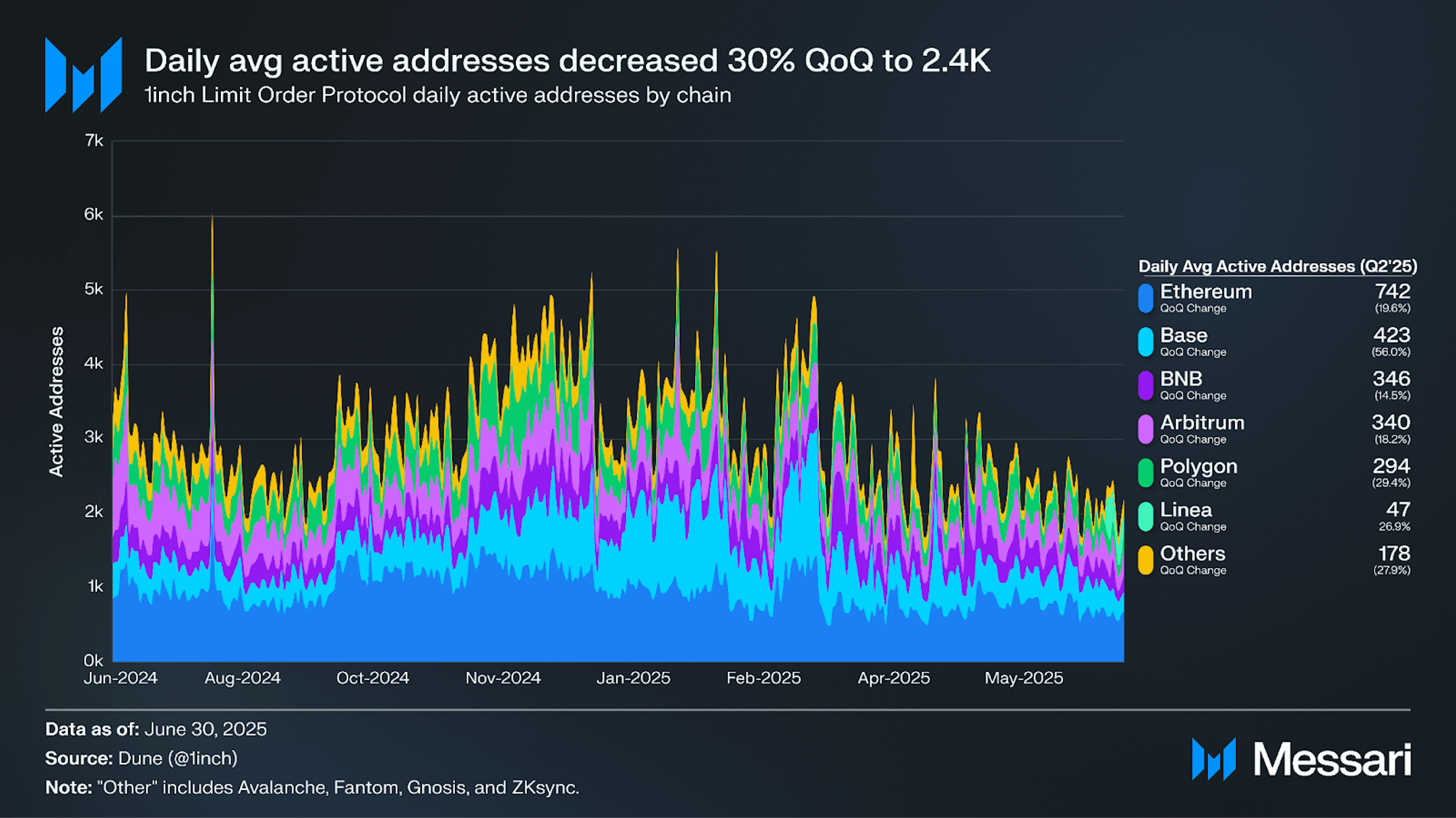1456x818 pixels.
Task: Click the Messari logo at bottom-right
Action: (x=1301, y=759)
